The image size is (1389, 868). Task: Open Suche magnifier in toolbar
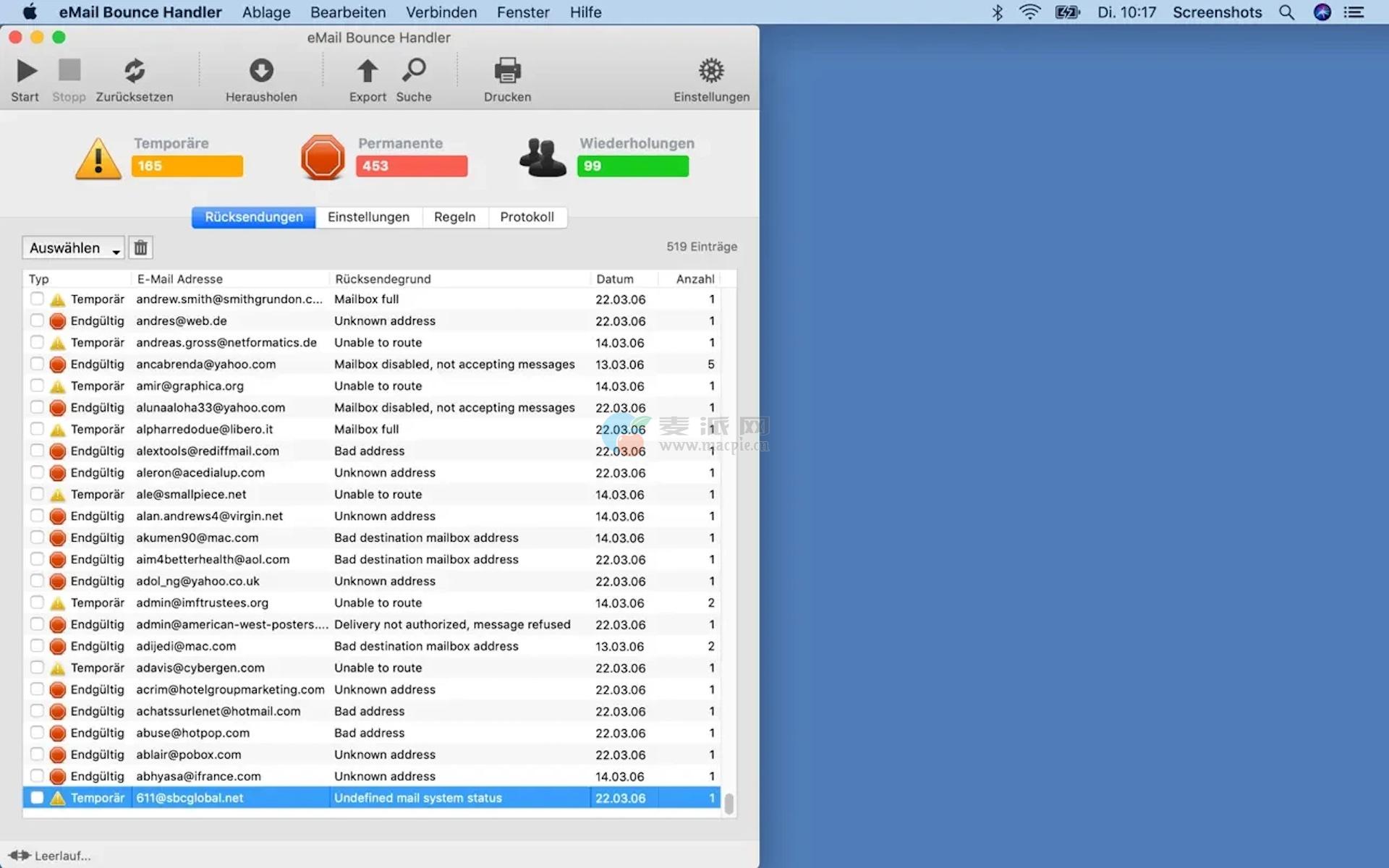(x=414, y=71)
